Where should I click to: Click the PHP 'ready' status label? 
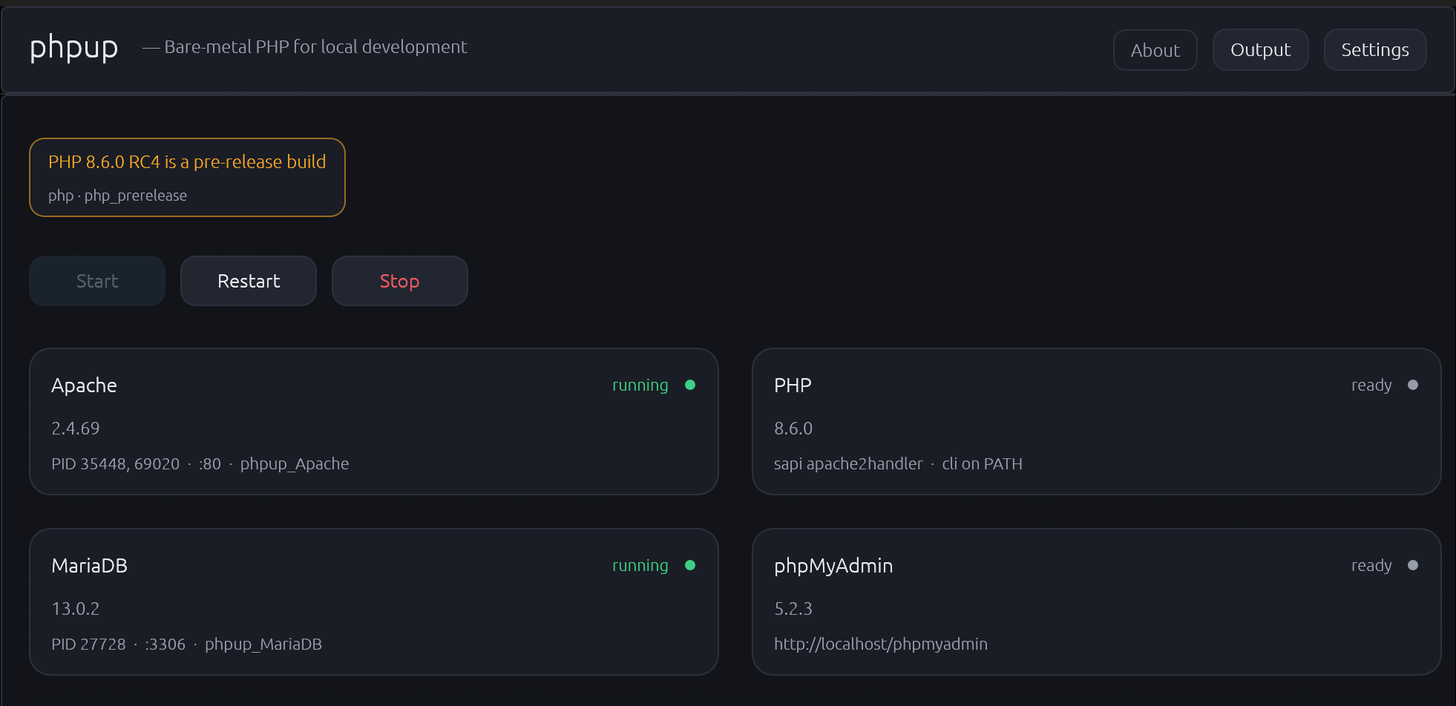pyautogui.click(x=1371, y=386)
